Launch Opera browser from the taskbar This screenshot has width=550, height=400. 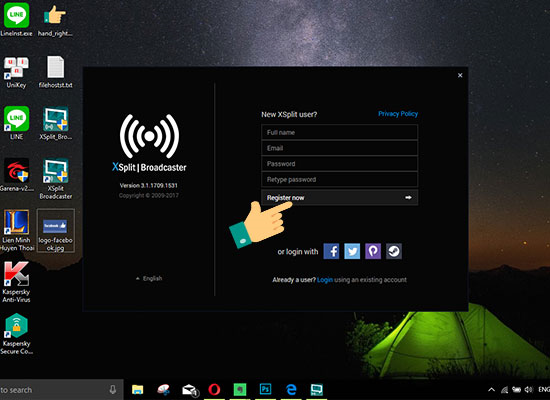[214, 389]
